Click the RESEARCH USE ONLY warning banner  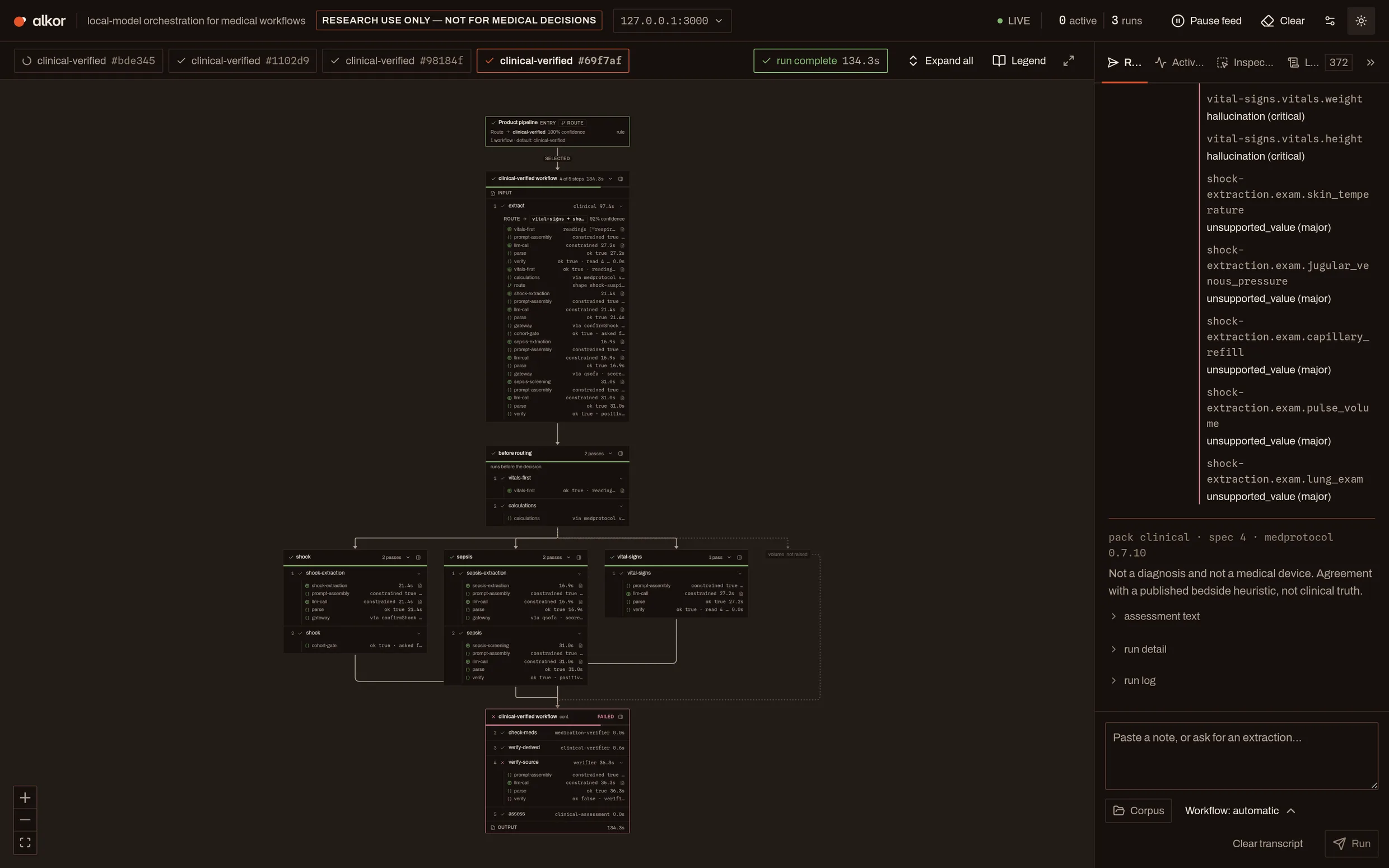[x=459, y=20]
